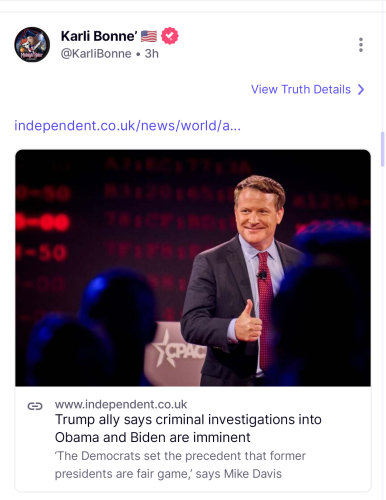Click the www.independent.co.uk domain label
Viewport: 386px width, 500px height.
pos(121,404)
